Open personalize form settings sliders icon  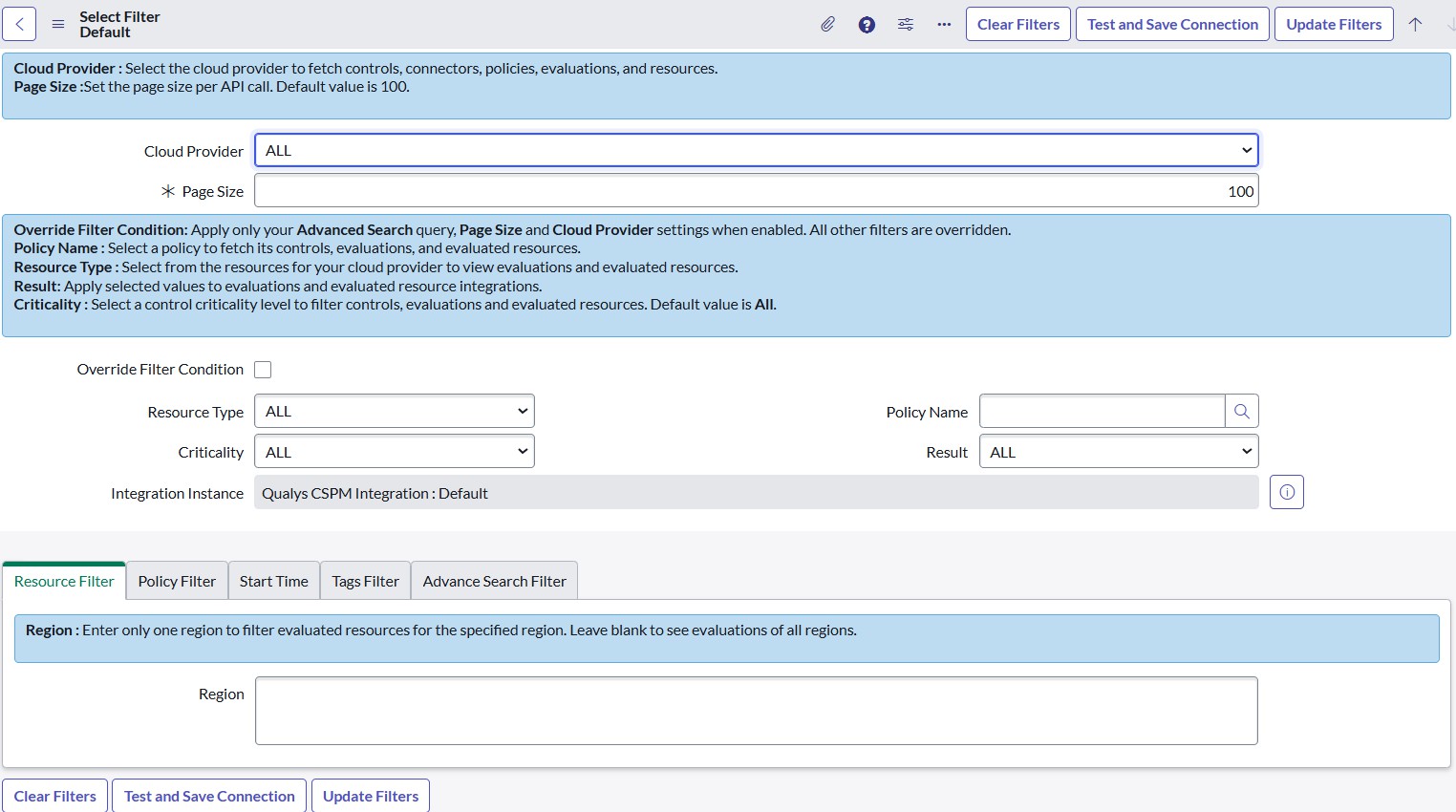(x=906, y=25)
